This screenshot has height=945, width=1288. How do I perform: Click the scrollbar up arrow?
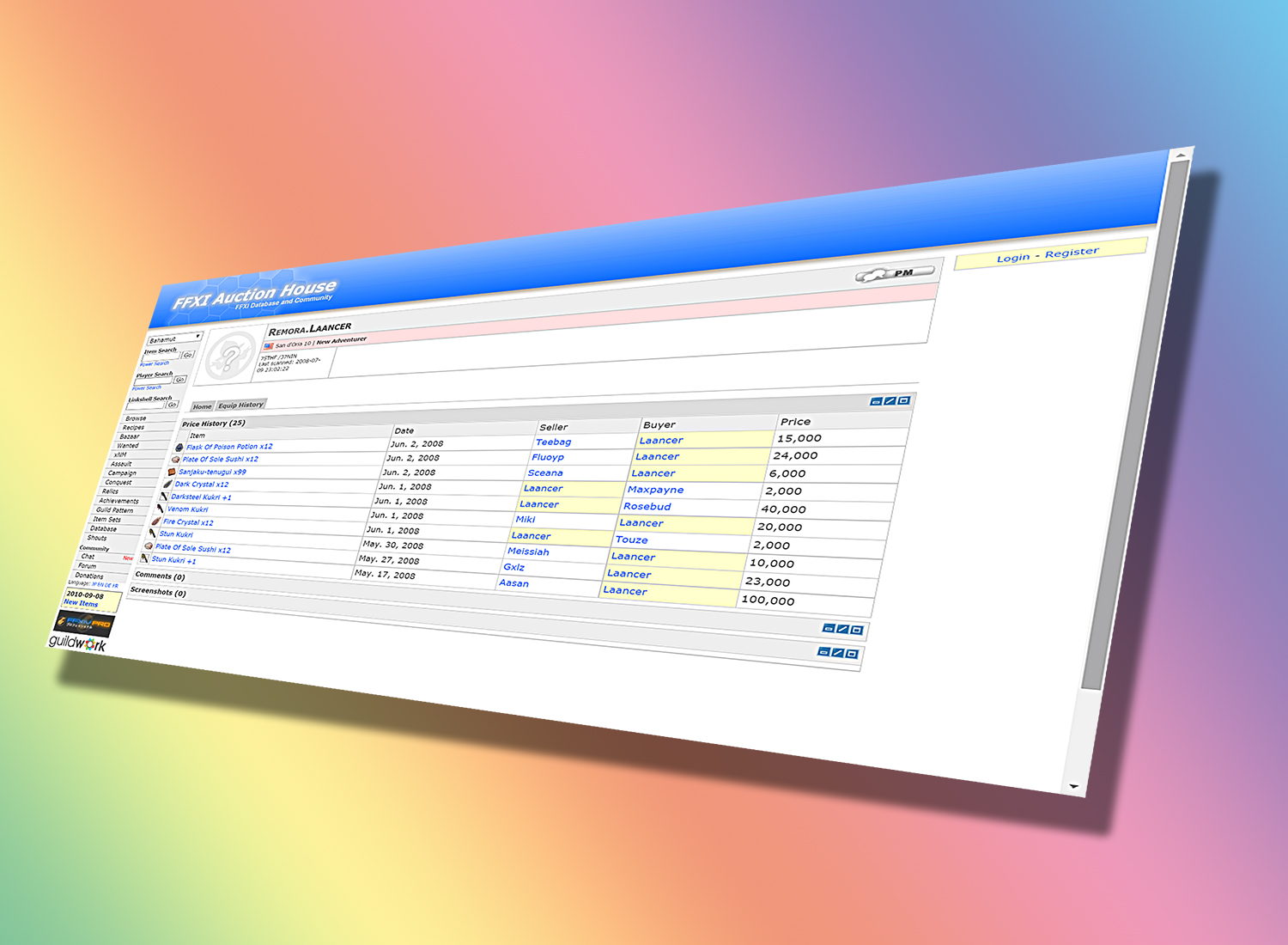[1182, 155]
